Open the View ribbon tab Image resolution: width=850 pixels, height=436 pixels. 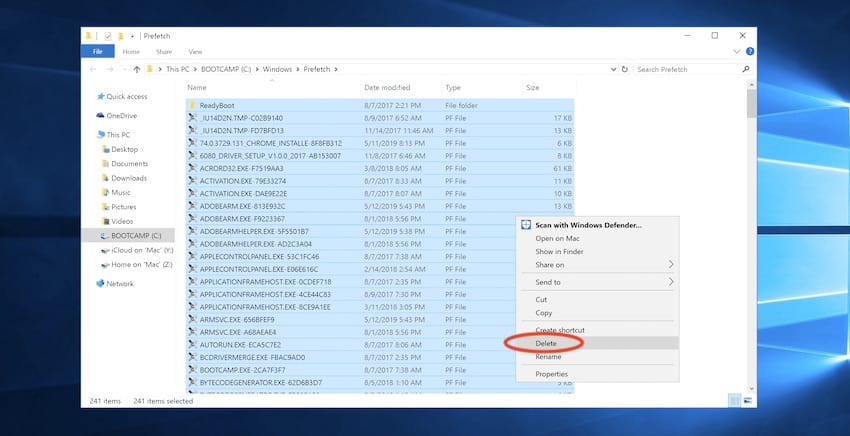point(195,52)
